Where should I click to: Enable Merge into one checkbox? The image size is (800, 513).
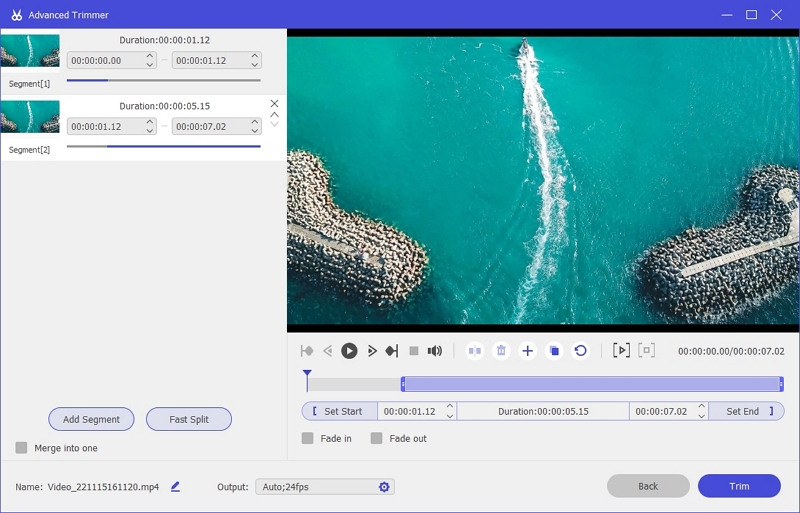(21, 448)
